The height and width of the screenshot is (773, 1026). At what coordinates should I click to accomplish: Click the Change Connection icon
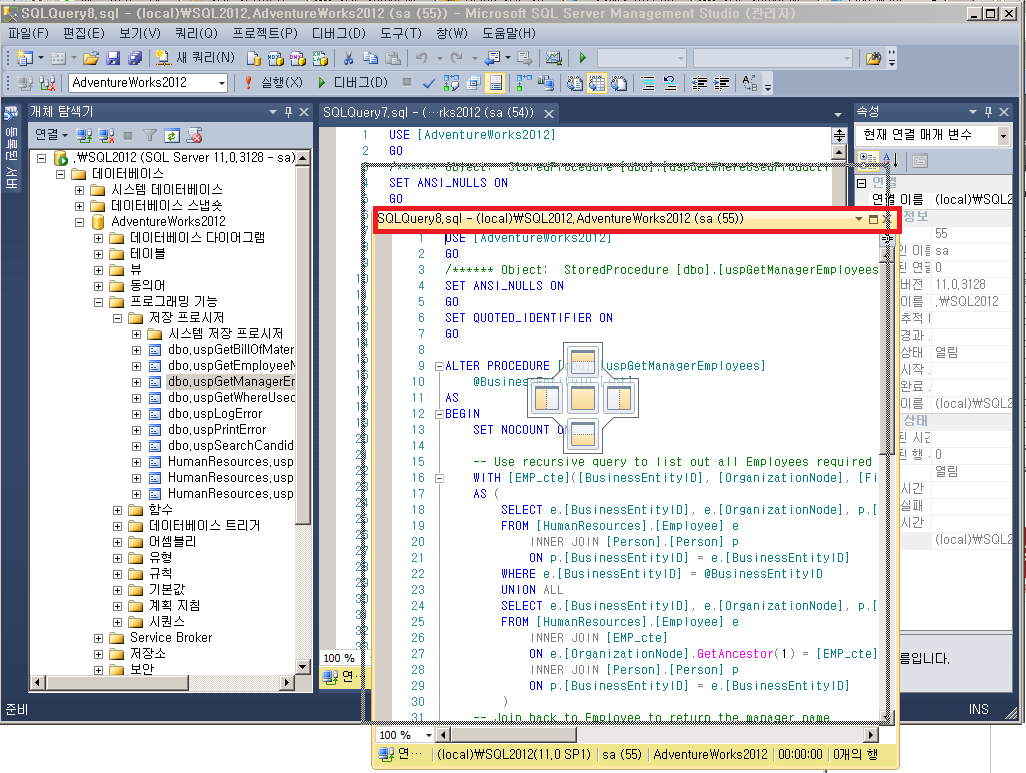(47, 82)
